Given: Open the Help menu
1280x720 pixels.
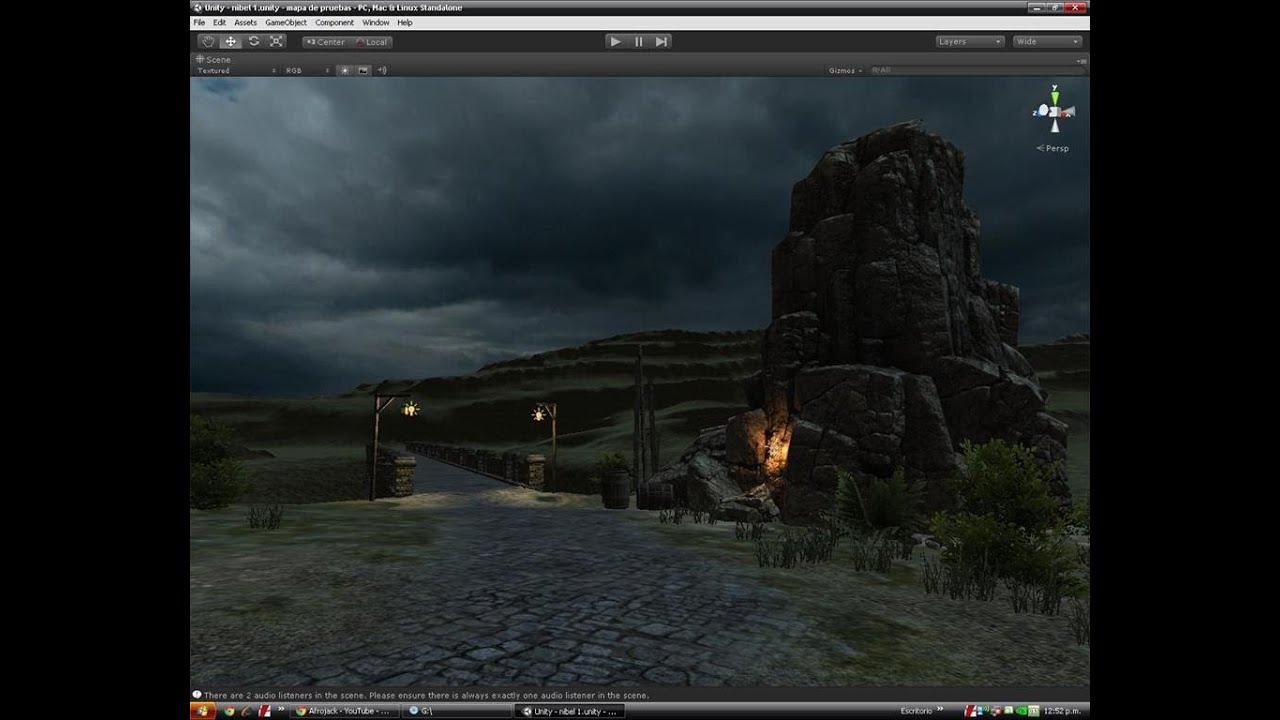Looking at the screenshot, I should click(x=404, y=22).
